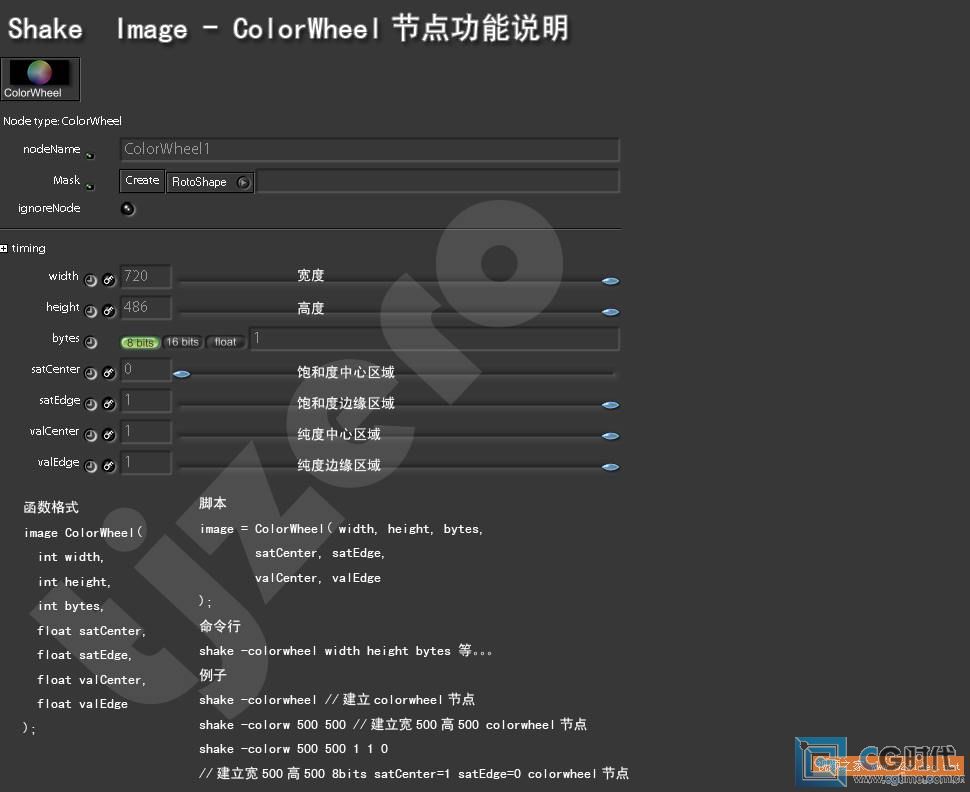Image resolution: width=970 pixels, height=792 pixels.
Task: Click the nodeName input field
Action: 369,149
